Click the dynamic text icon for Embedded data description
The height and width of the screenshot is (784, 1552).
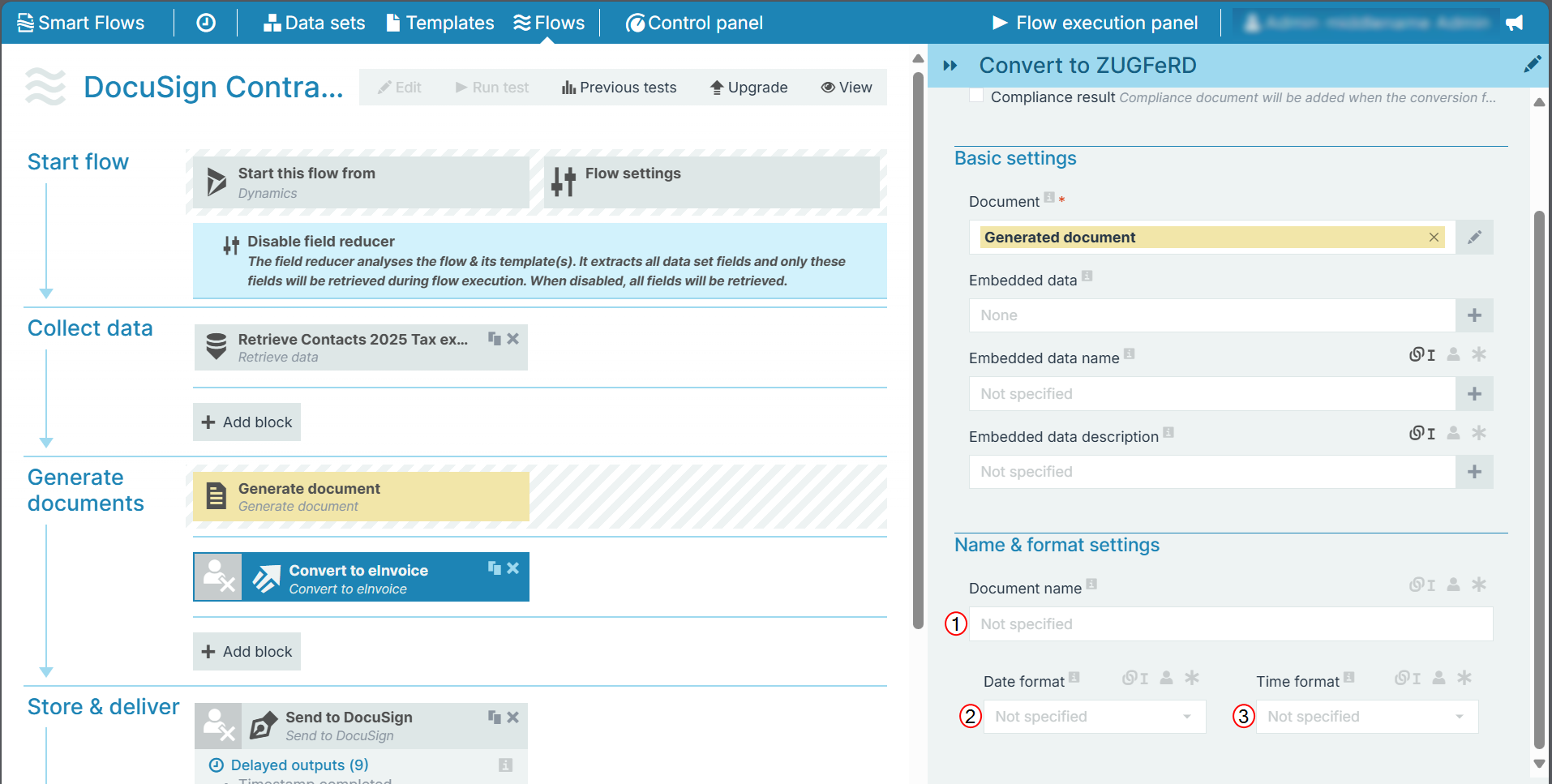click(1422, 433)
